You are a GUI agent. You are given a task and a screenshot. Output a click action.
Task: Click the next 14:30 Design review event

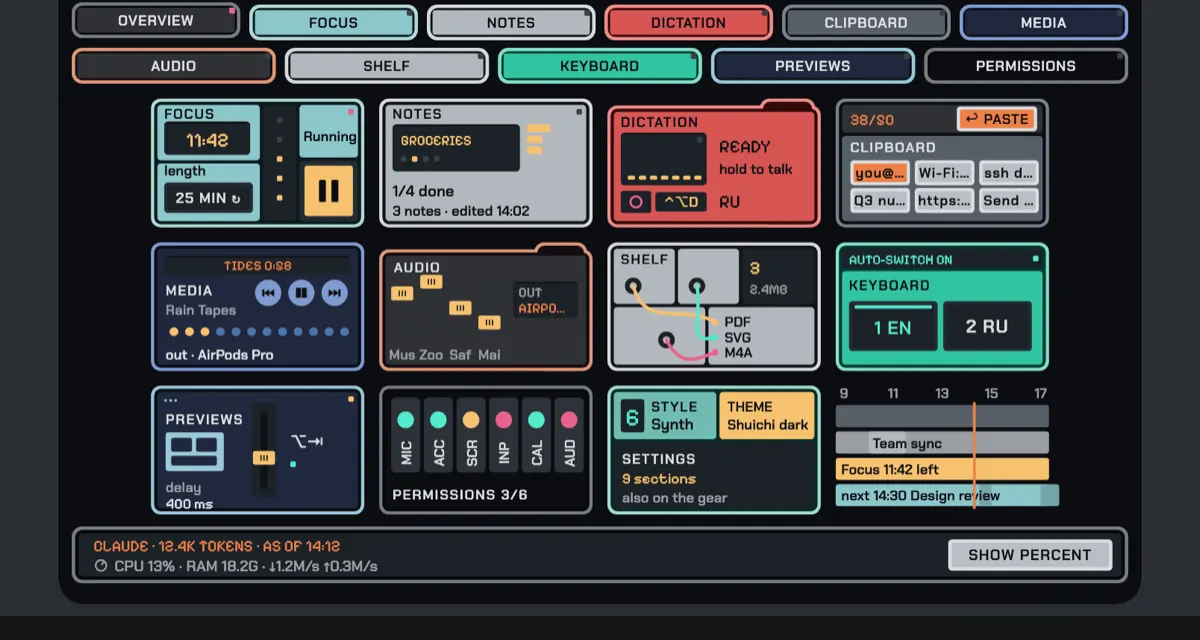[947, 495]
